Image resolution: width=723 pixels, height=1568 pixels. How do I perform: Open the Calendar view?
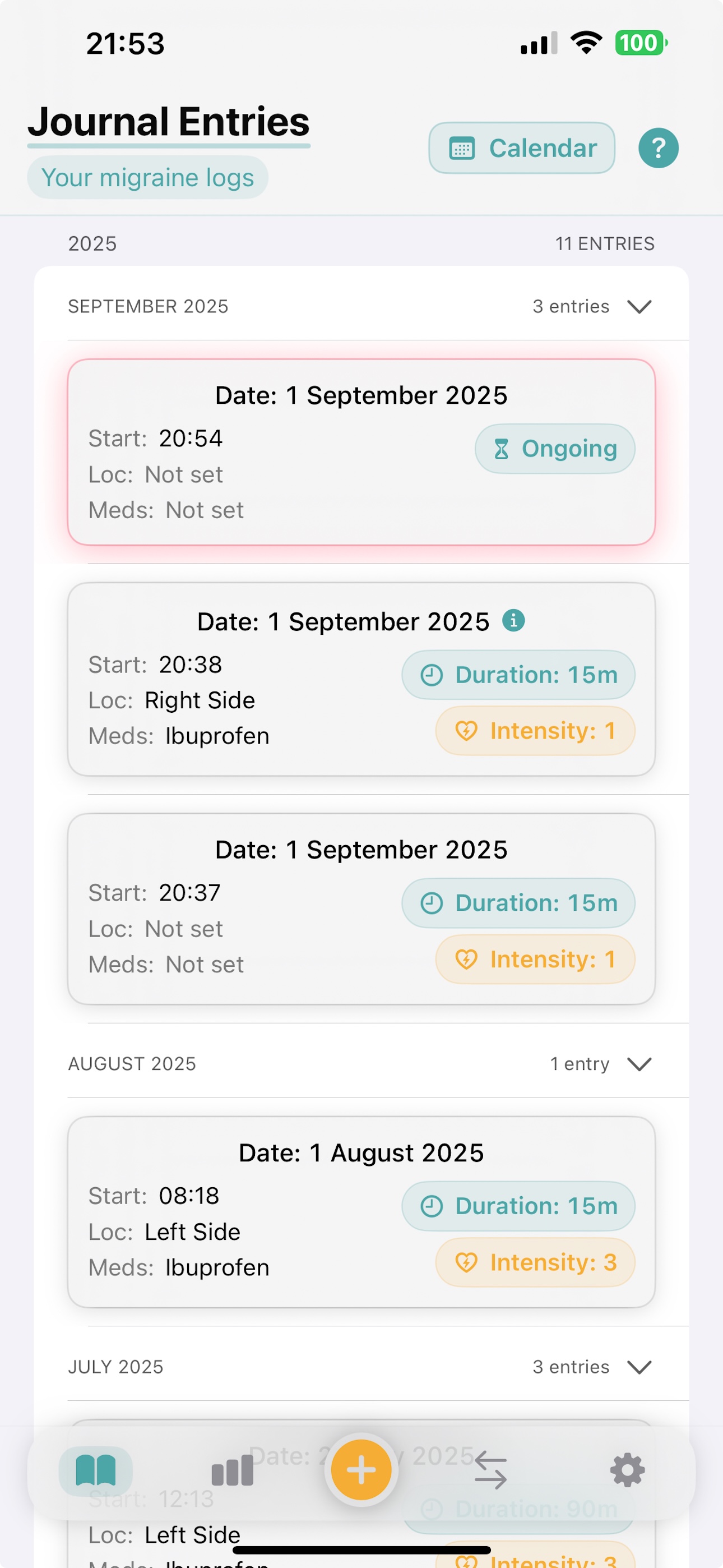522,148
